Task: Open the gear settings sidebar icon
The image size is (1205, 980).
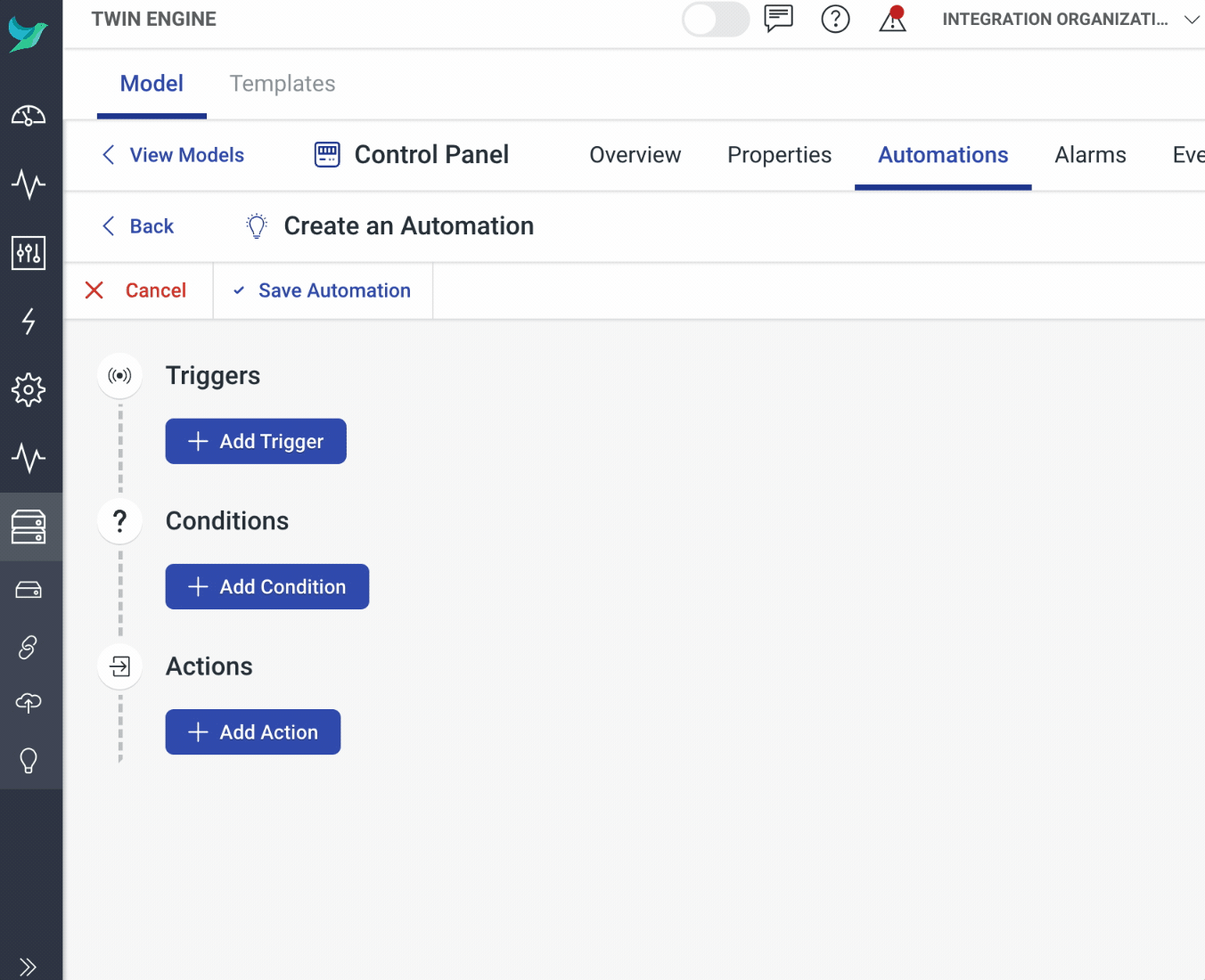Action: click(x=29, y=389)
